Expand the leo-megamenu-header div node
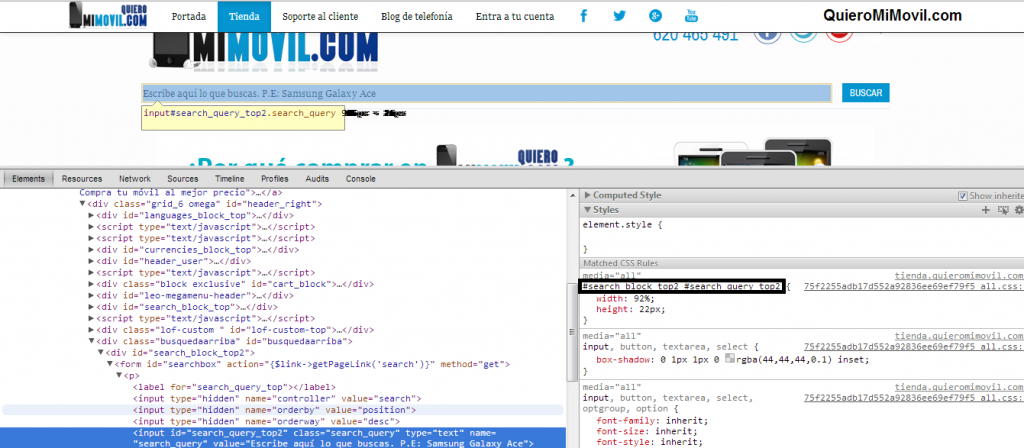This screenshot has height=448, width=1024. coord(91,295)
